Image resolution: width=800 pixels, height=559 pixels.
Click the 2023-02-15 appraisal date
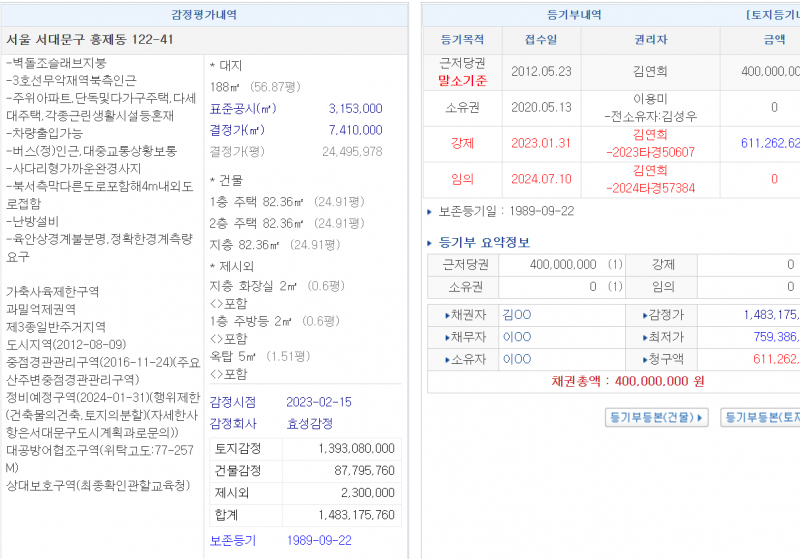coord(319,402)
